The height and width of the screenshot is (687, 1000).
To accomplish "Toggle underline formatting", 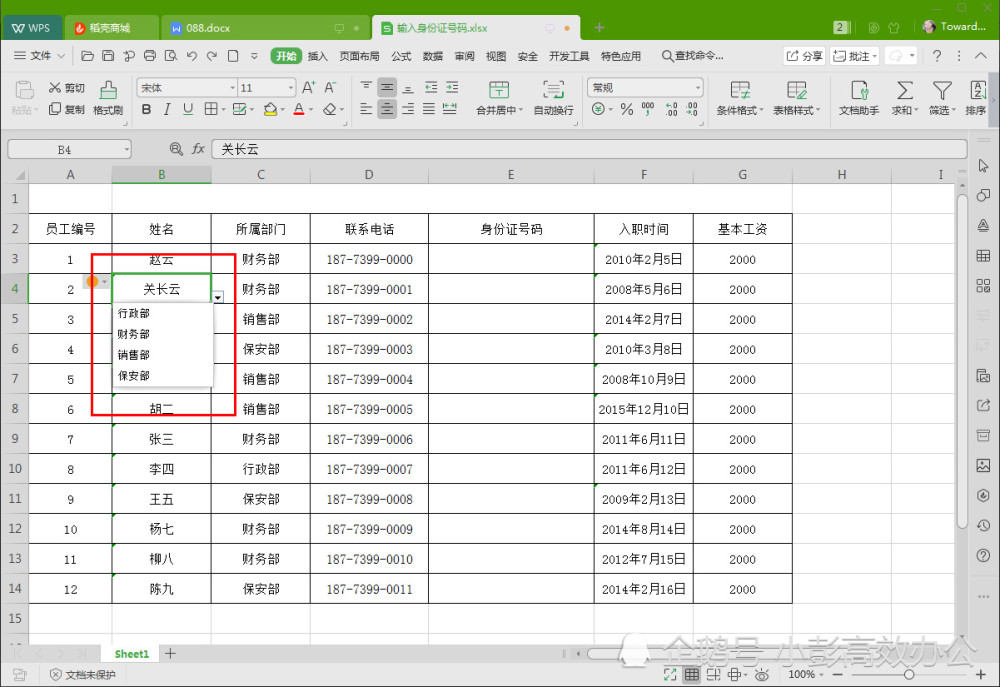I will 188,110.
